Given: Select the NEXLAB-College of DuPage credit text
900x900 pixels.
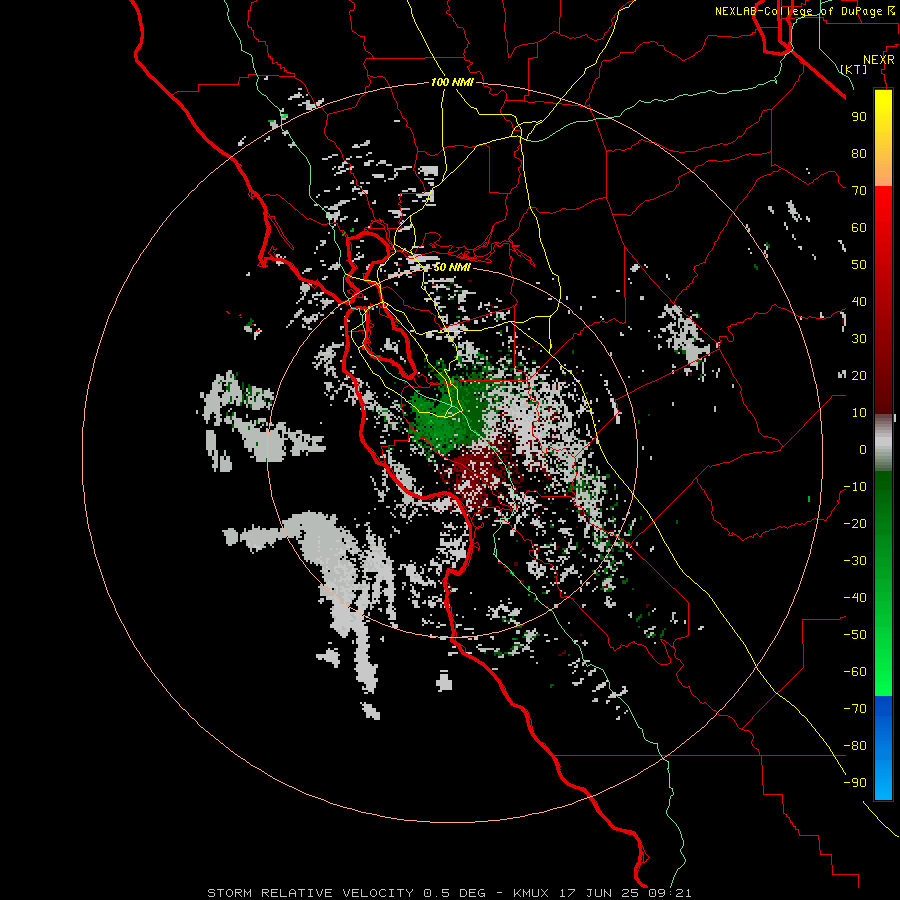Looking at the screenshot, I should click(798, 11).
